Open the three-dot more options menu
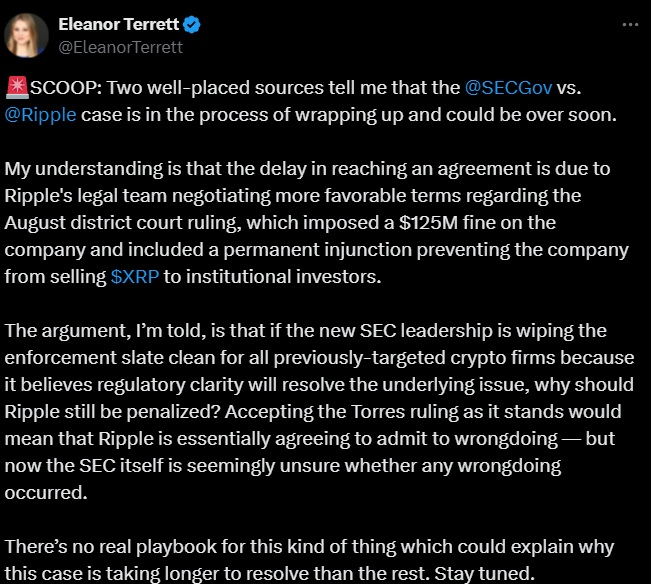Image resolution: width=651 pixels, height=584 pixels. pyautogui.click(x=630, y=25)
